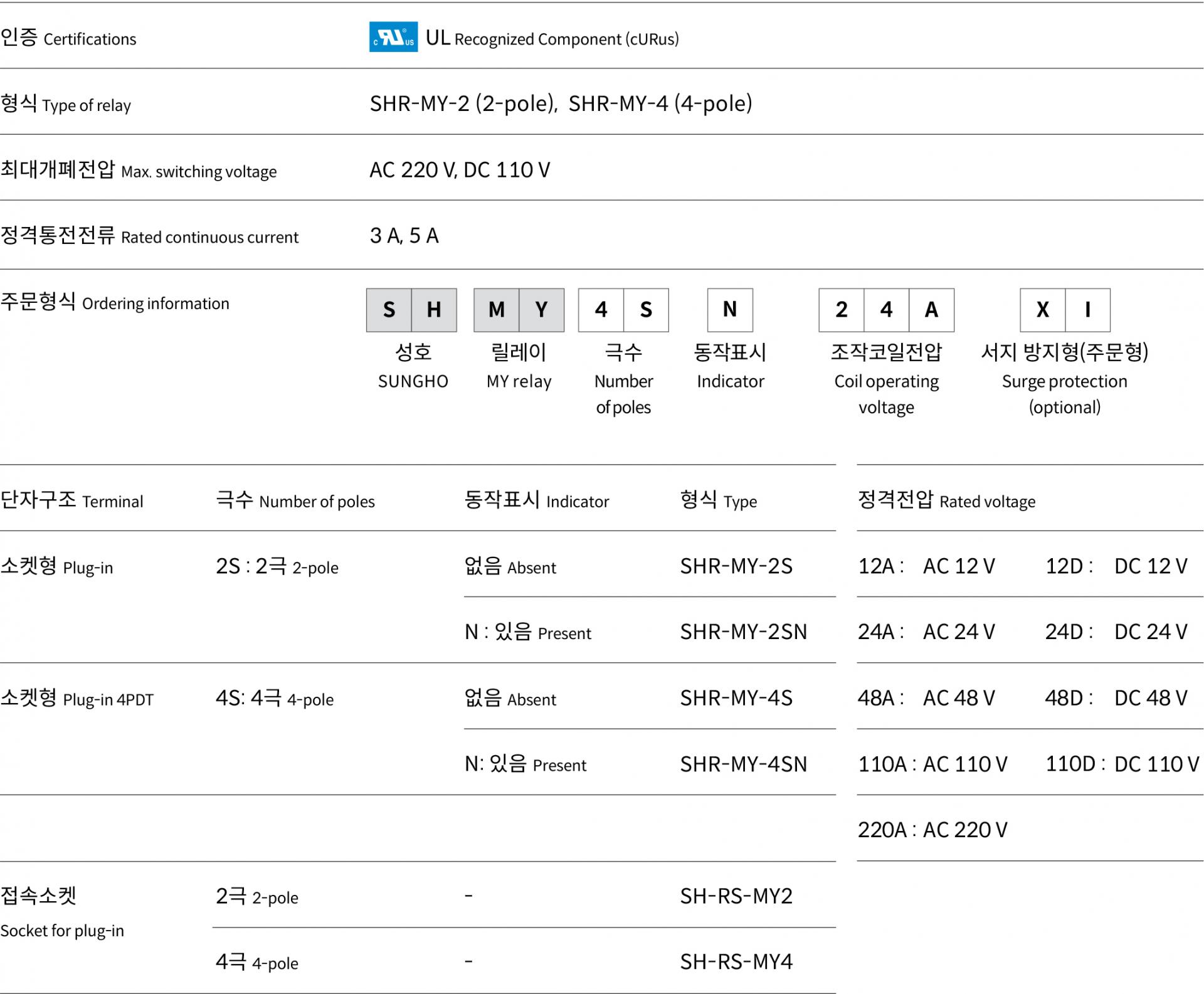Select the 'M' ordering code box
The width and height of the screenshot is (1204, 994).
coord(497,310)
